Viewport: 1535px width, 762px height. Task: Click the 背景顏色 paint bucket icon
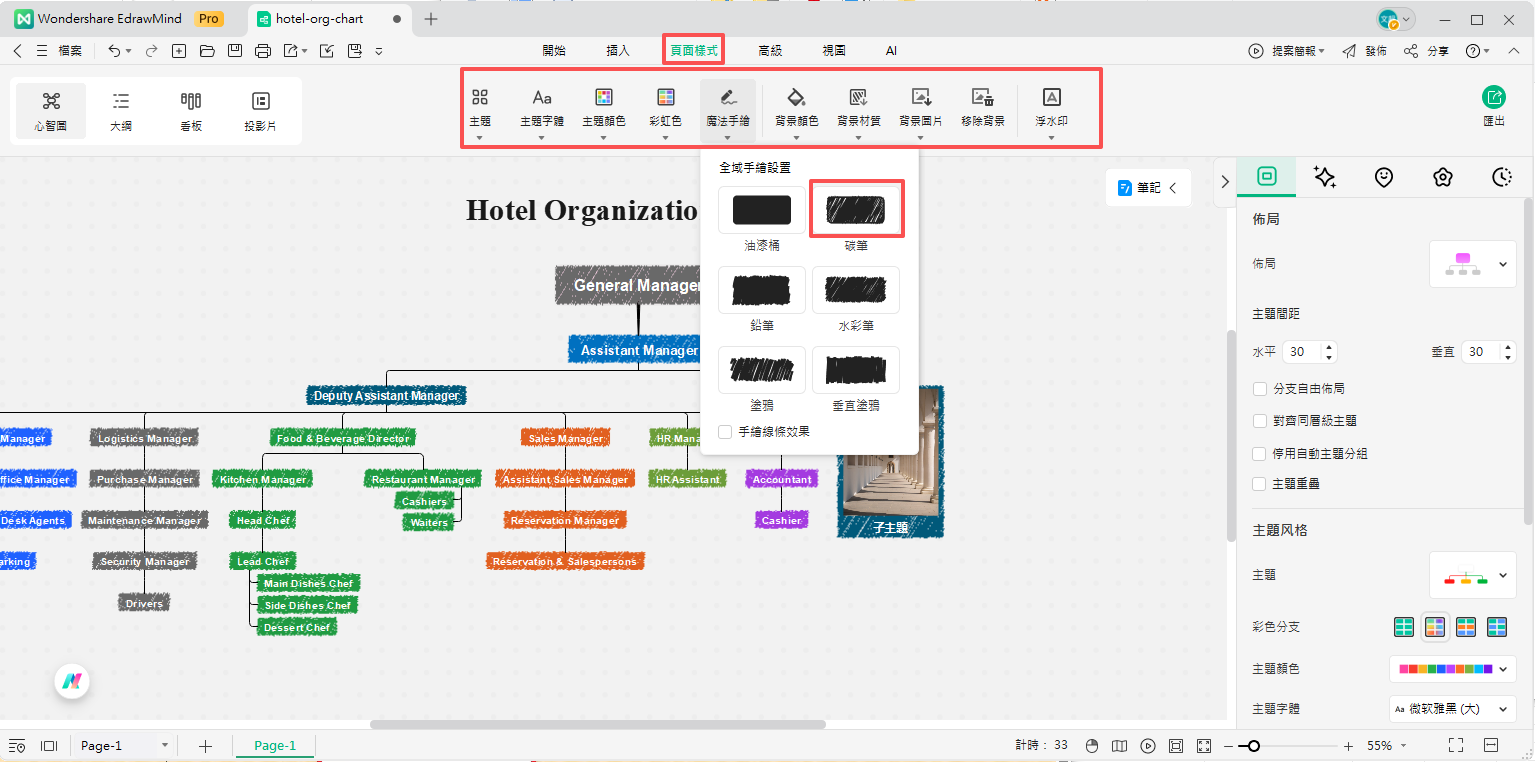pyautogui.click(x=796, y=97)
